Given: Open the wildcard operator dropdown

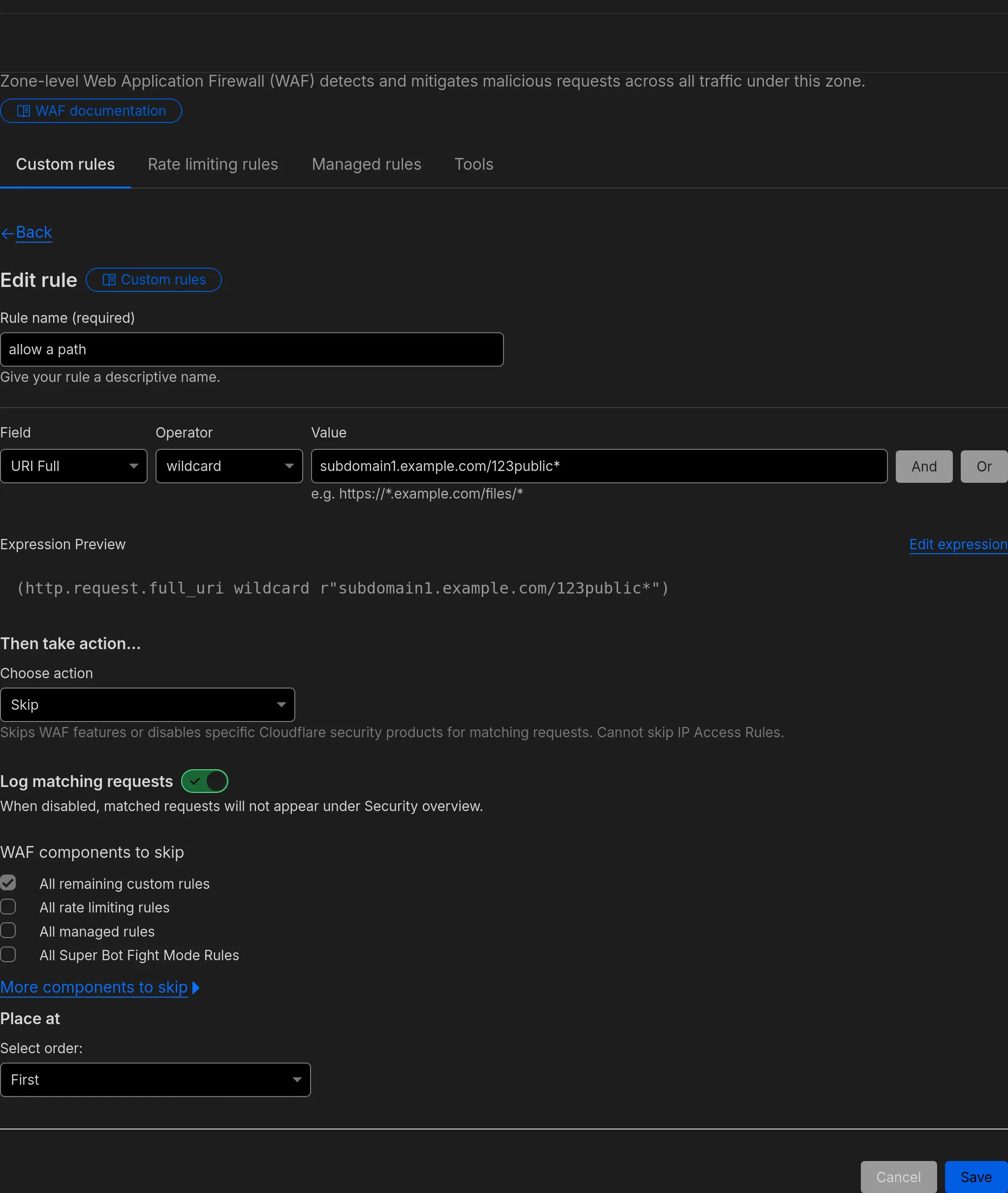Looking at the screenshot, I should click(x=229, y=466).
